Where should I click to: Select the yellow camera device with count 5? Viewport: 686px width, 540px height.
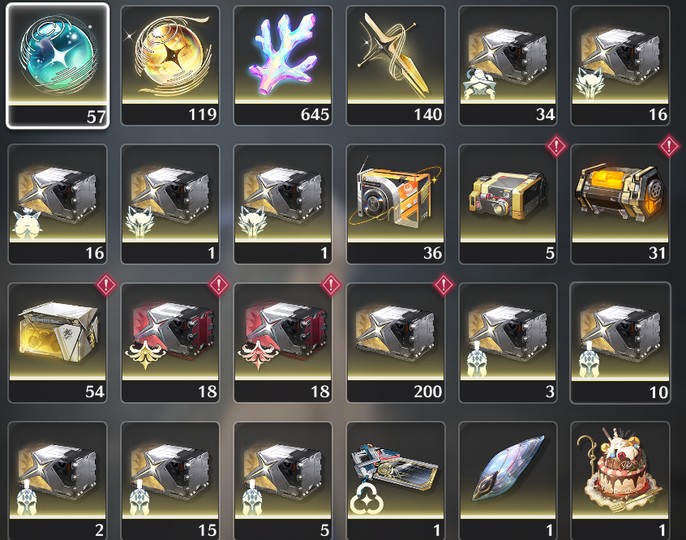(x=508, y=204)
